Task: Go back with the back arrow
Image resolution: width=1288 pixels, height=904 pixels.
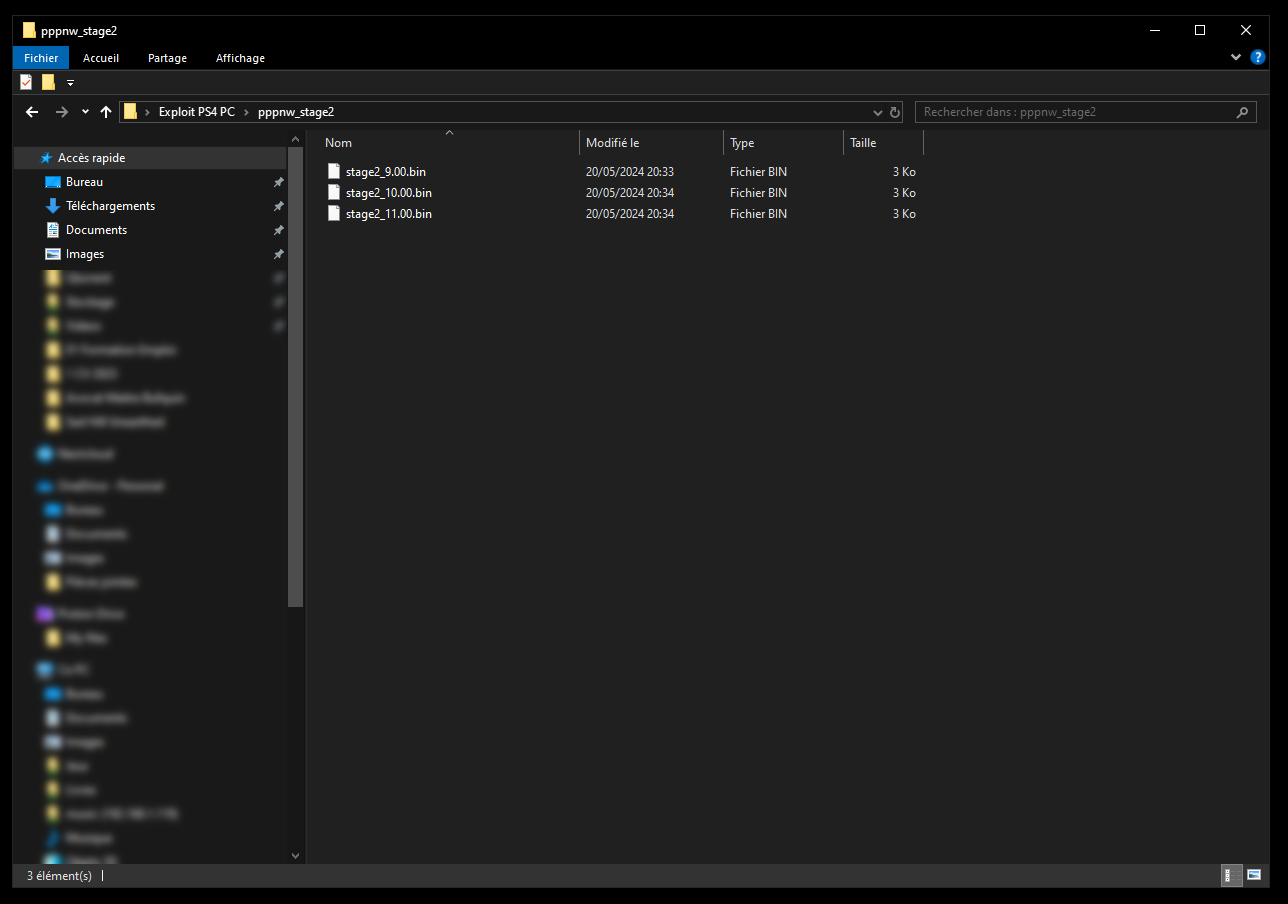Action: click(x=32, y=112)
